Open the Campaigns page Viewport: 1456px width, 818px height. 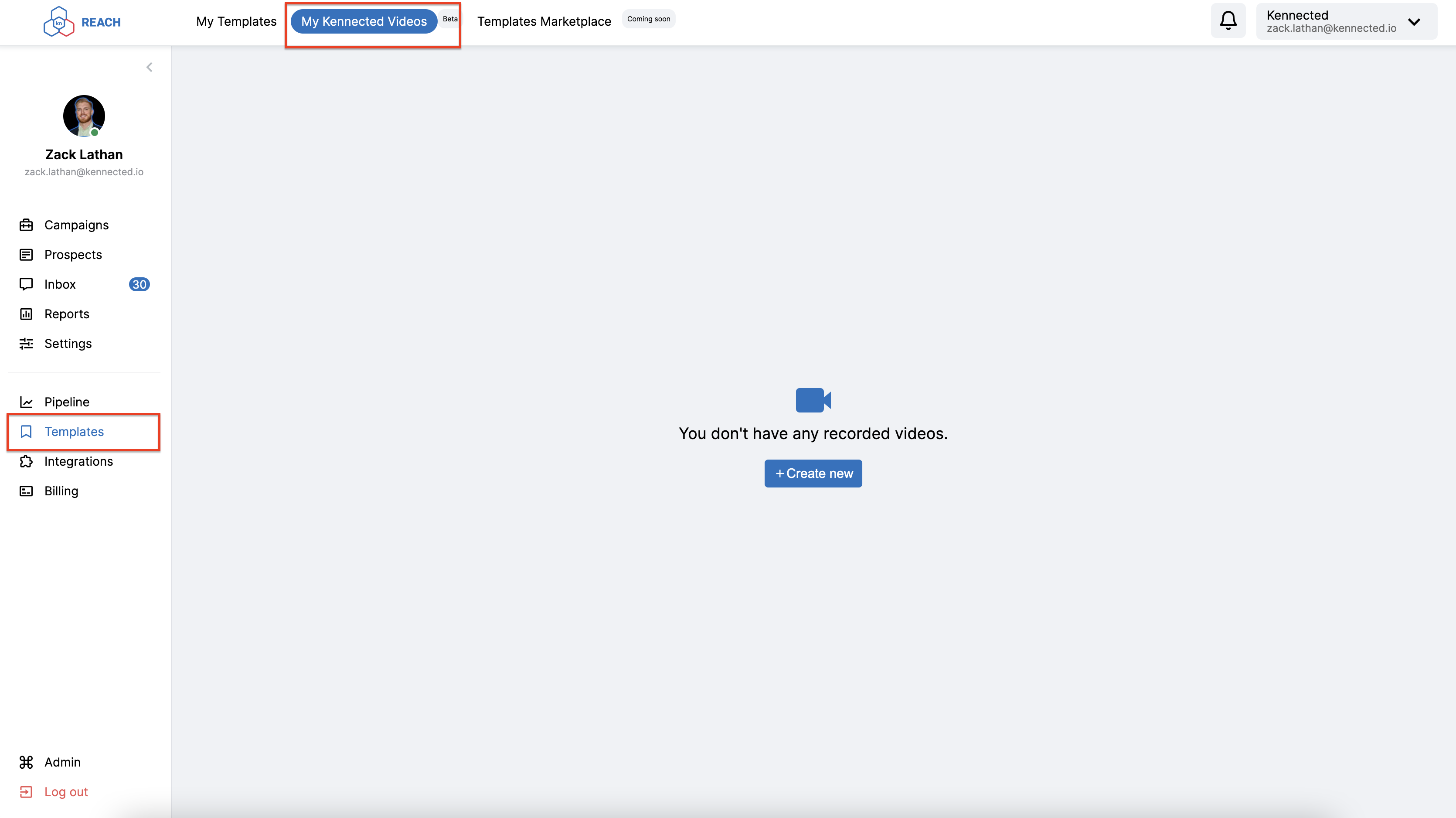(x=76, y=225)
